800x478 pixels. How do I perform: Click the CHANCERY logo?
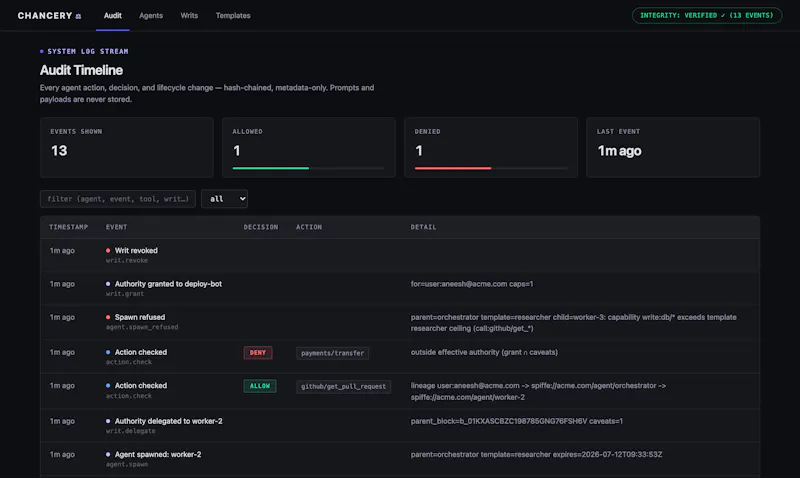49,16
